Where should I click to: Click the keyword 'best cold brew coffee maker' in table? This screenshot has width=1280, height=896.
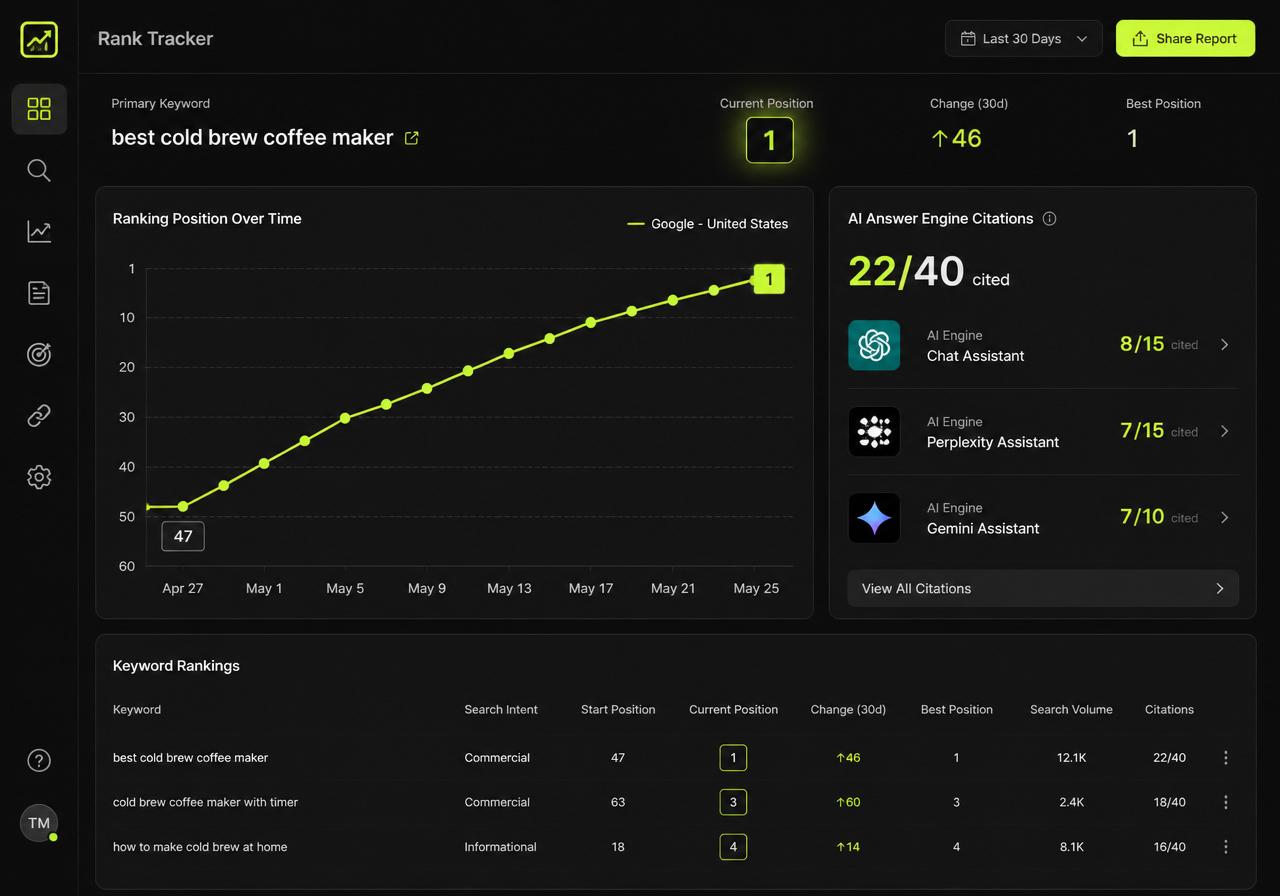(191, 758)
